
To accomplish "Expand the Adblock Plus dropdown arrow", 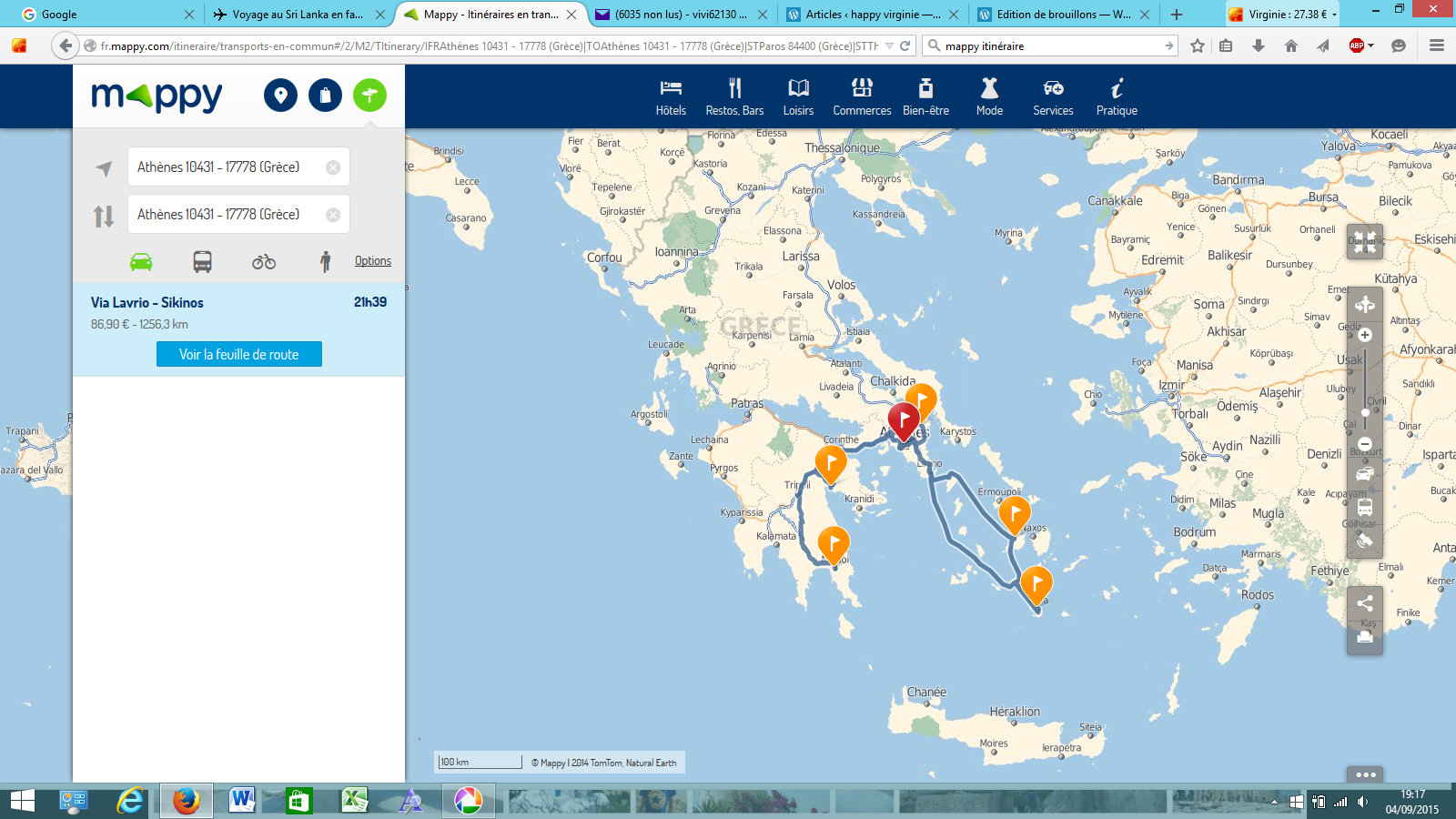I will [1370, 45].
